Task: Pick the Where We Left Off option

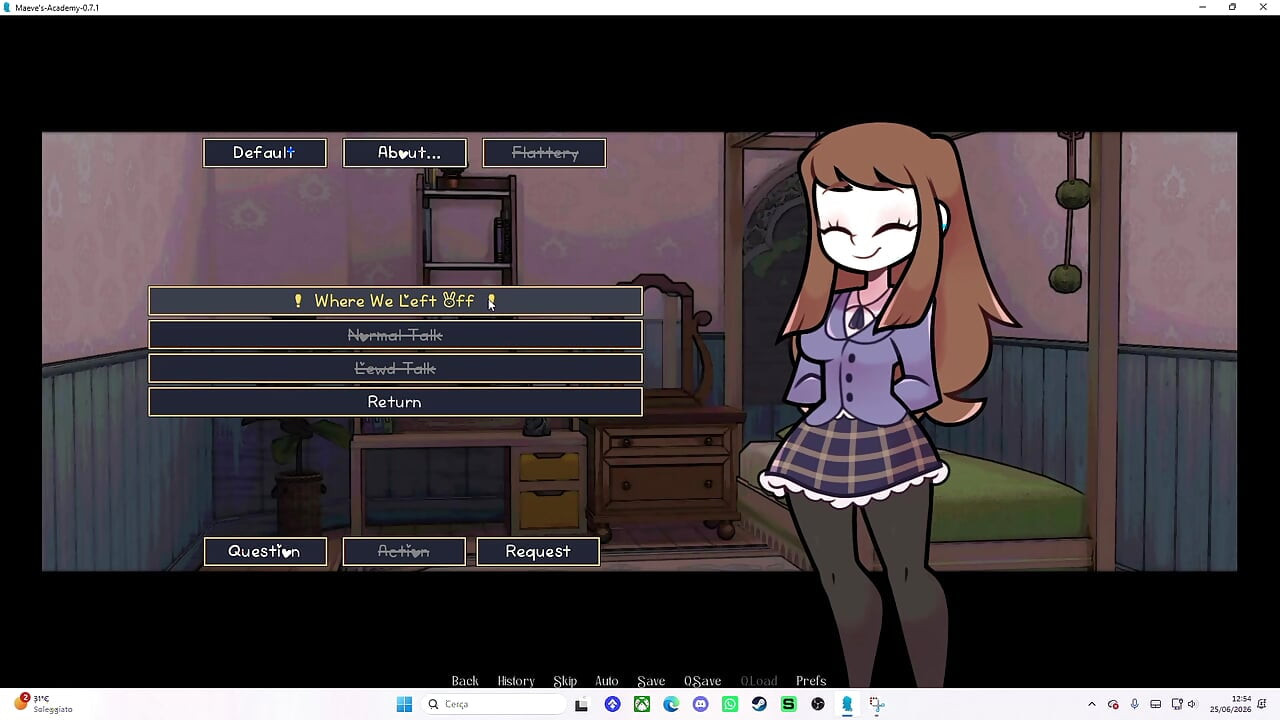Action: coord(395,301)
